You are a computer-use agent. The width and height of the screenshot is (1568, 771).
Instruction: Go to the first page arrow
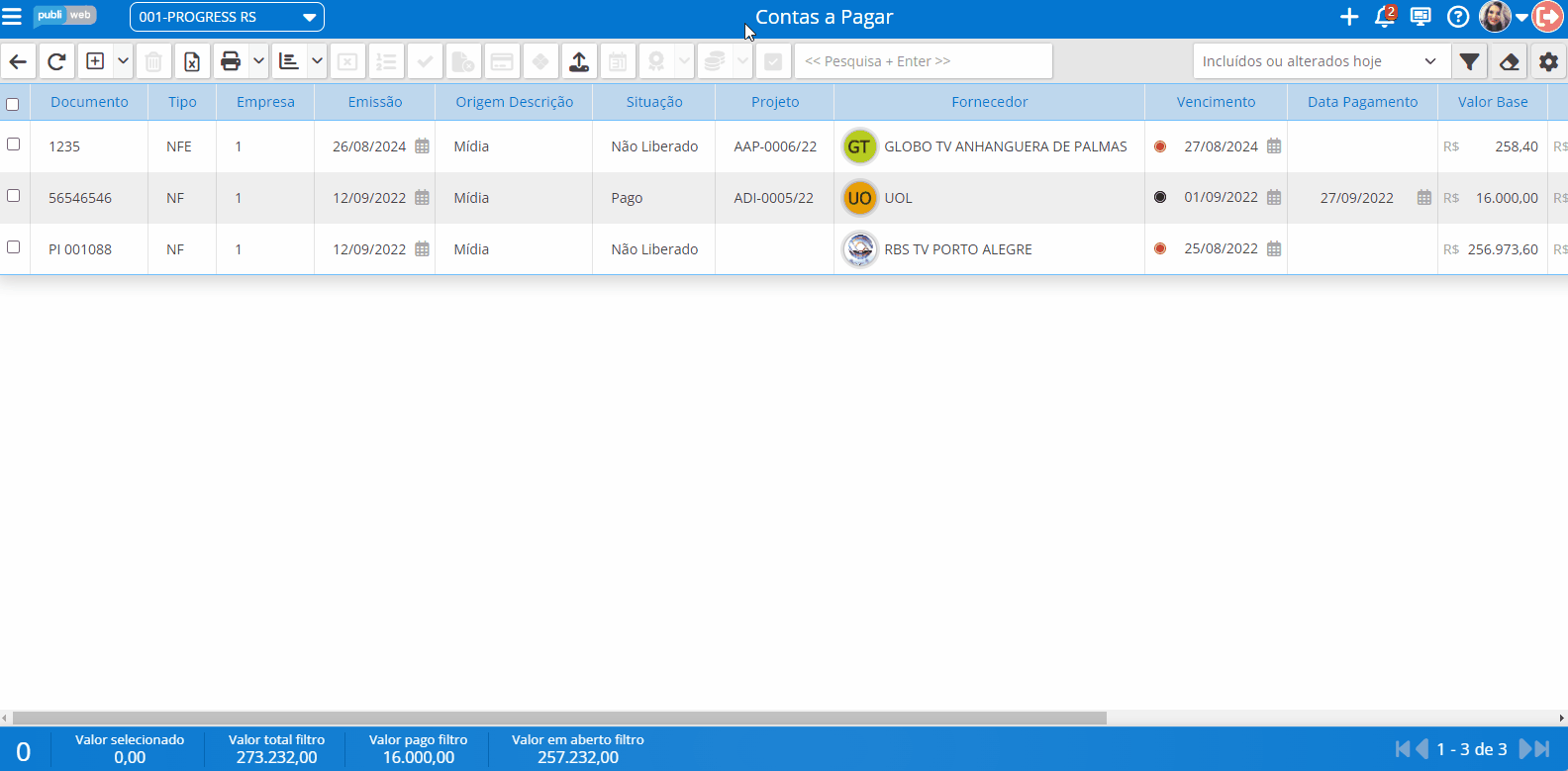[x=1403, y=749]
